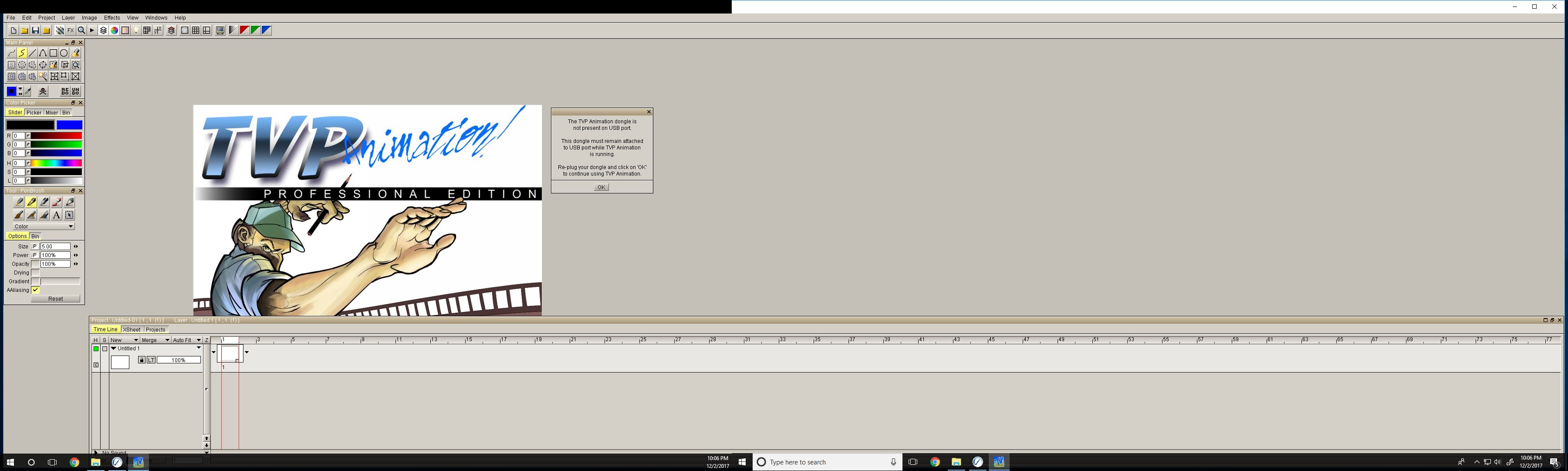
Task: Click the LT button on Untitled 1 layer
Action: tap(152, 360)
